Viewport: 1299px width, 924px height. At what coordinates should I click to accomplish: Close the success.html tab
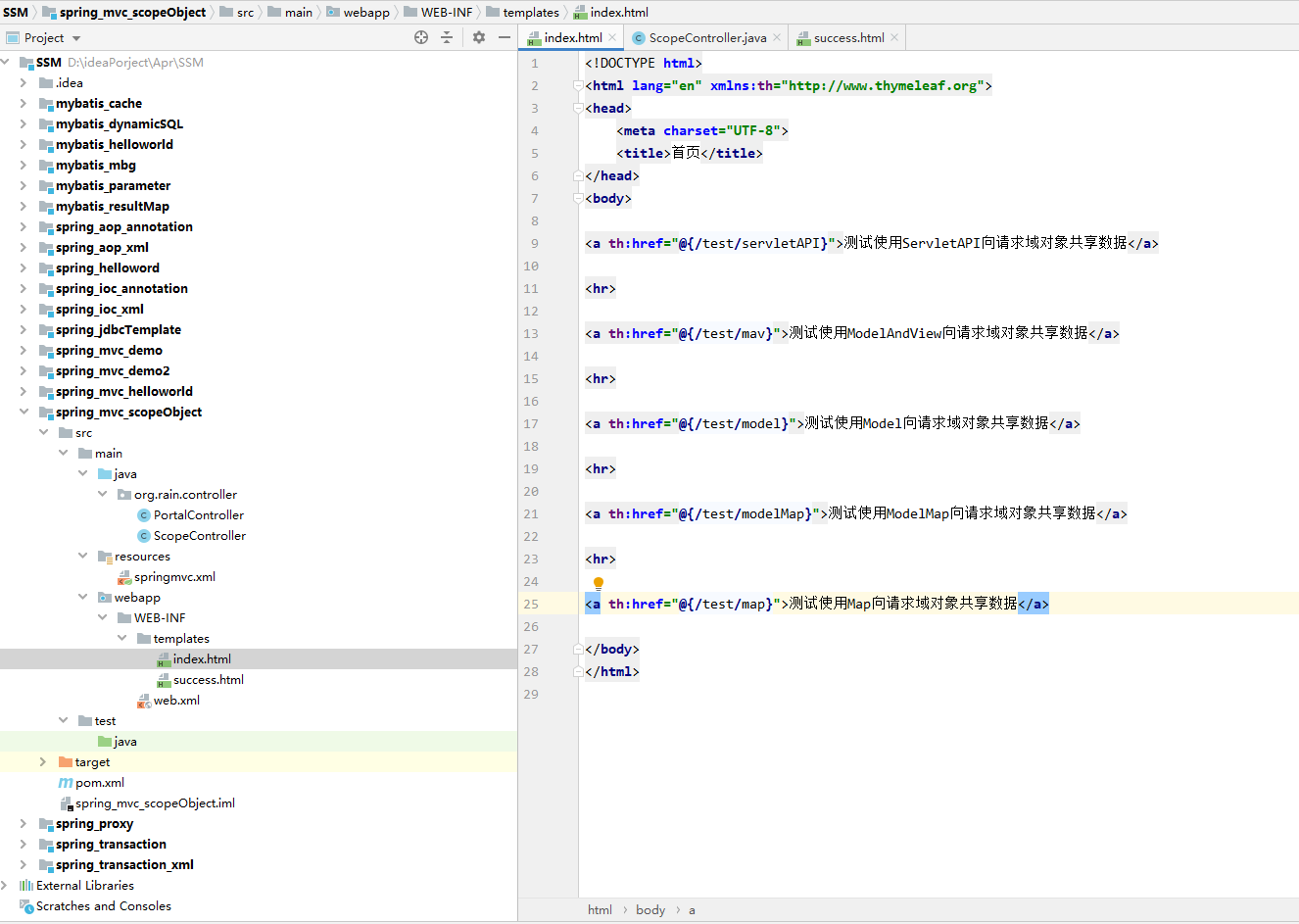[894, 37]
